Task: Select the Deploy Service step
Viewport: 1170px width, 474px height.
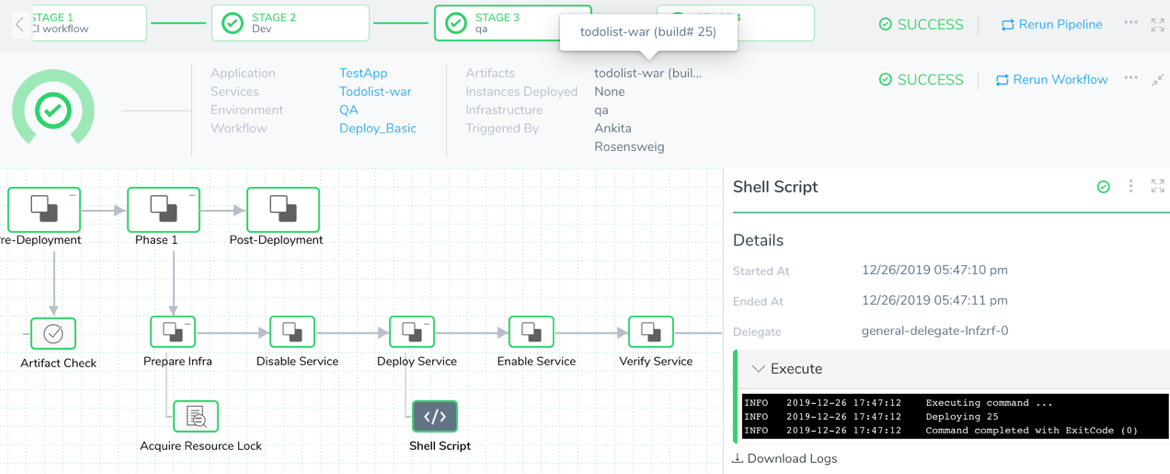Action: coord(412,331)
